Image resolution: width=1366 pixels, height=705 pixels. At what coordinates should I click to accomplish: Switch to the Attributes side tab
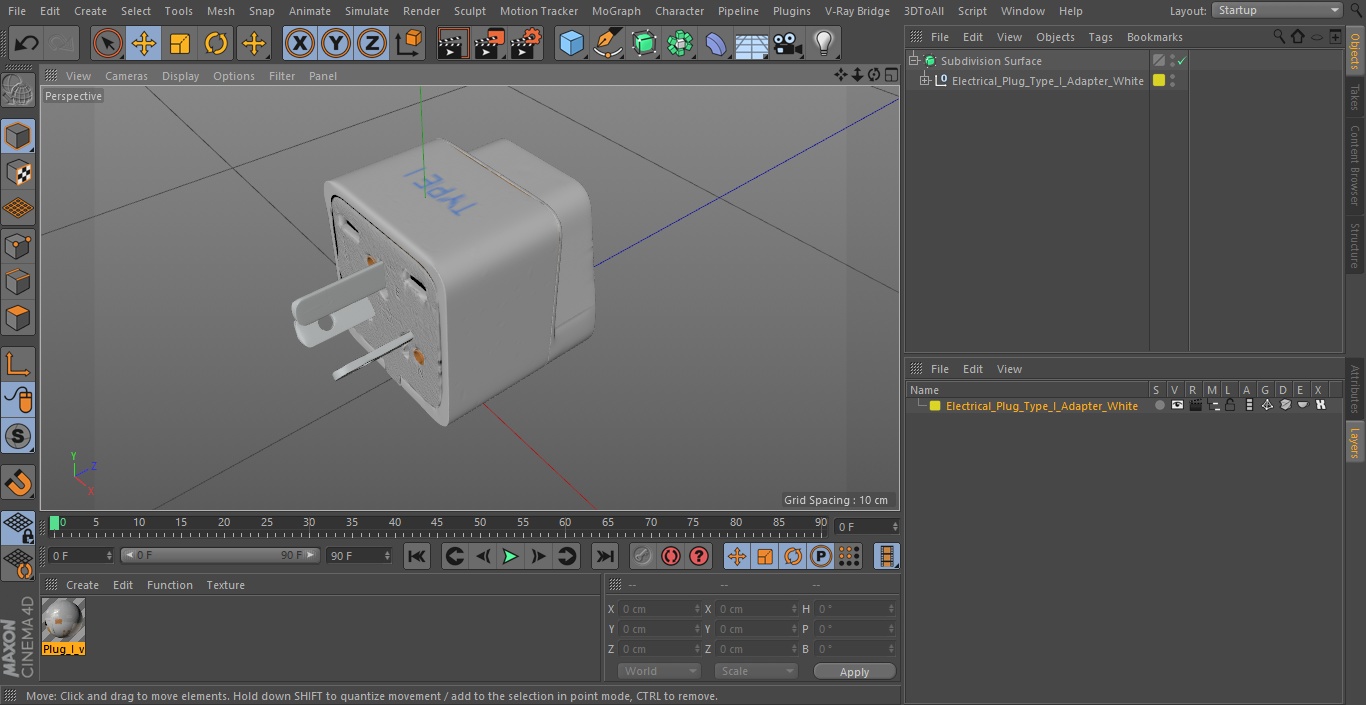coord(1355,389)
